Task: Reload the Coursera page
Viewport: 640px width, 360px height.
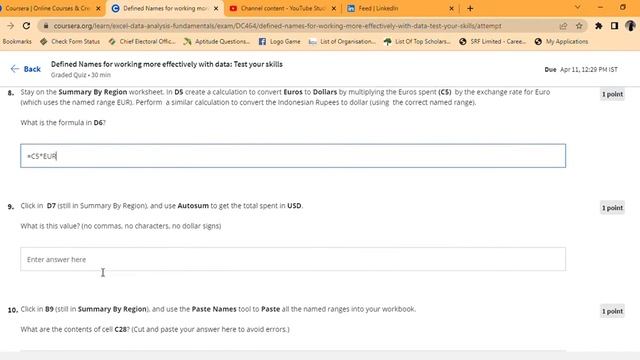Action: click(27, 26)
